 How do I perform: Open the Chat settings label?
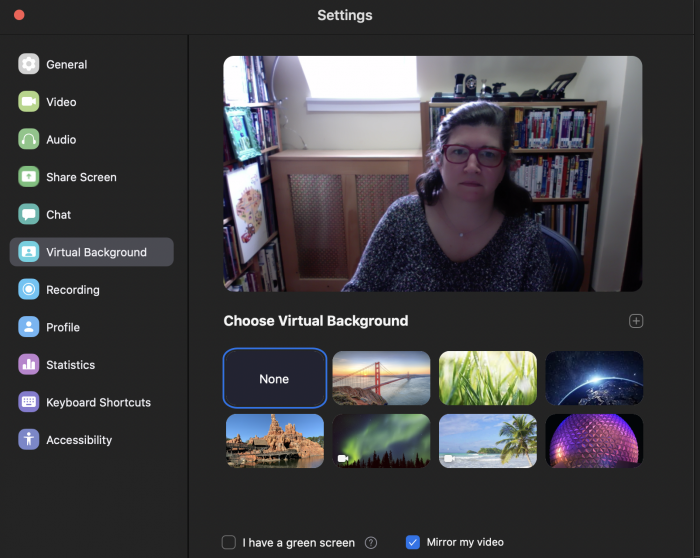tap(58, 215)
